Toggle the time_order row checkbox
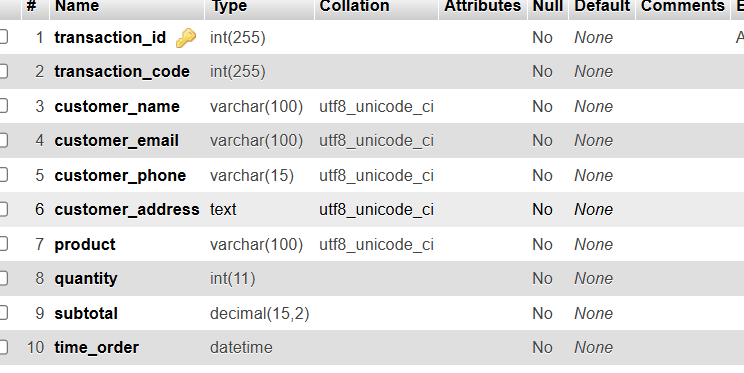The image size is (744, 373). pos(3,347)
